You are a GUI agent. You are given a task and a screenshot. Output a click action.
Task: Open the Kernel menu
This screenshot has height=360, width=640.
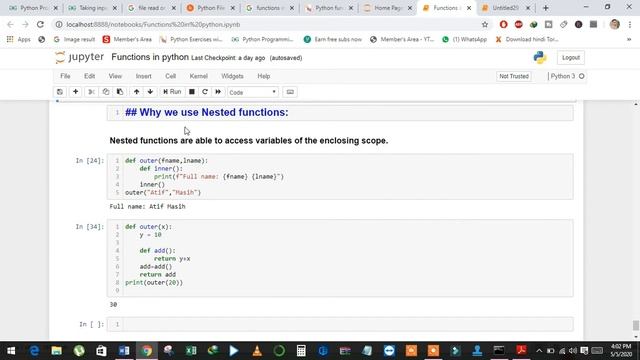(x=198, y=76)
